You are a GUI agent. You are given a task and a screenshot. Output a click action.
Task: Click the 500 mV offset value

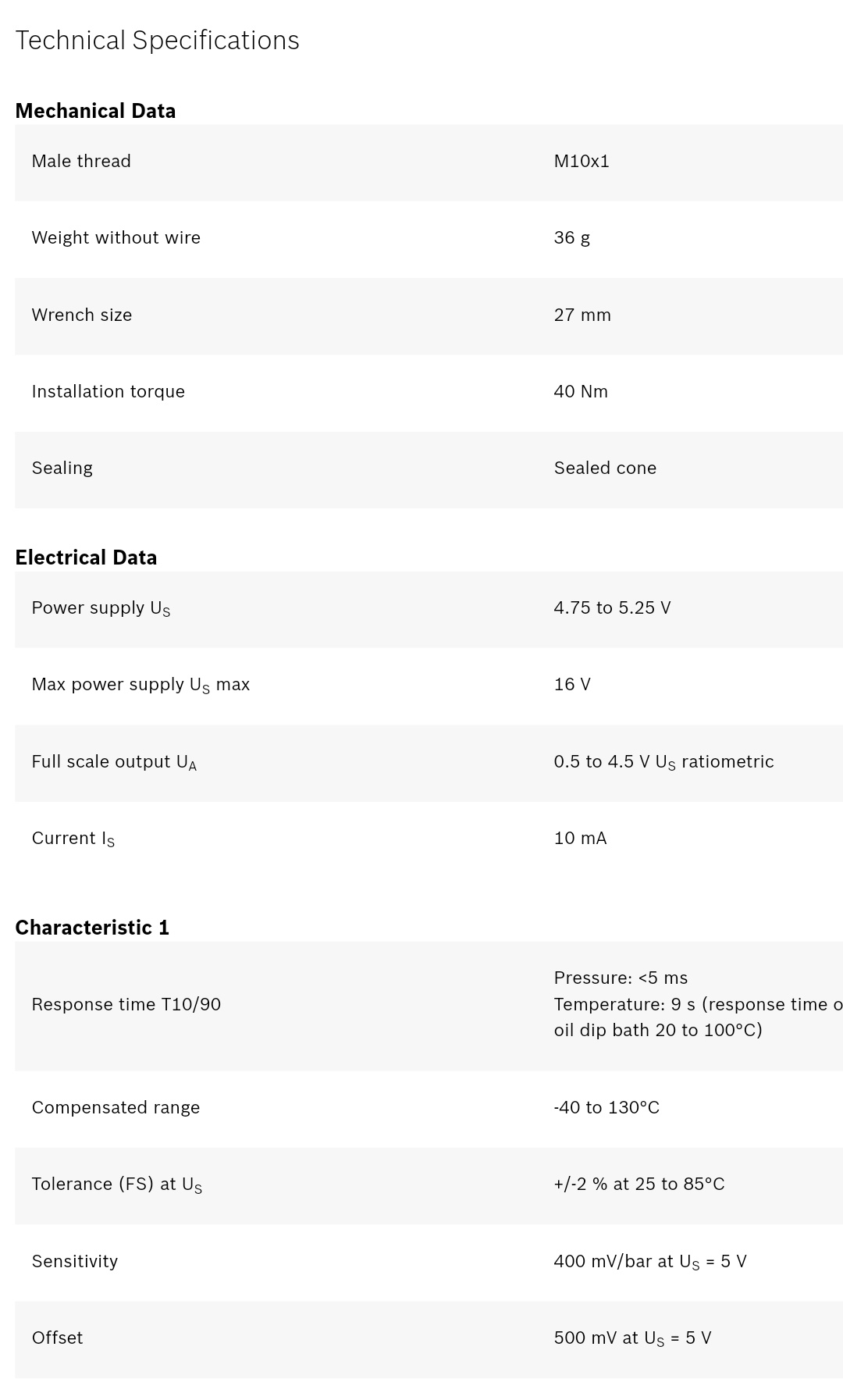[632, 1338]
